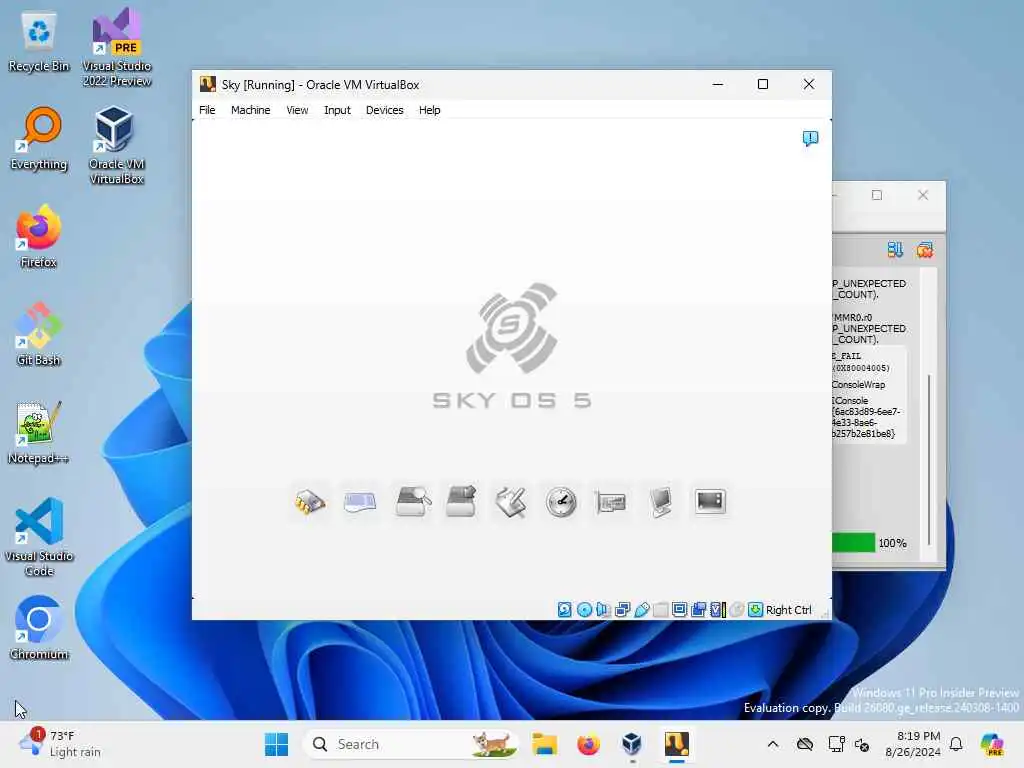Open the clock showing 8:19 PM
The image size is (1024, 768).
912,744
